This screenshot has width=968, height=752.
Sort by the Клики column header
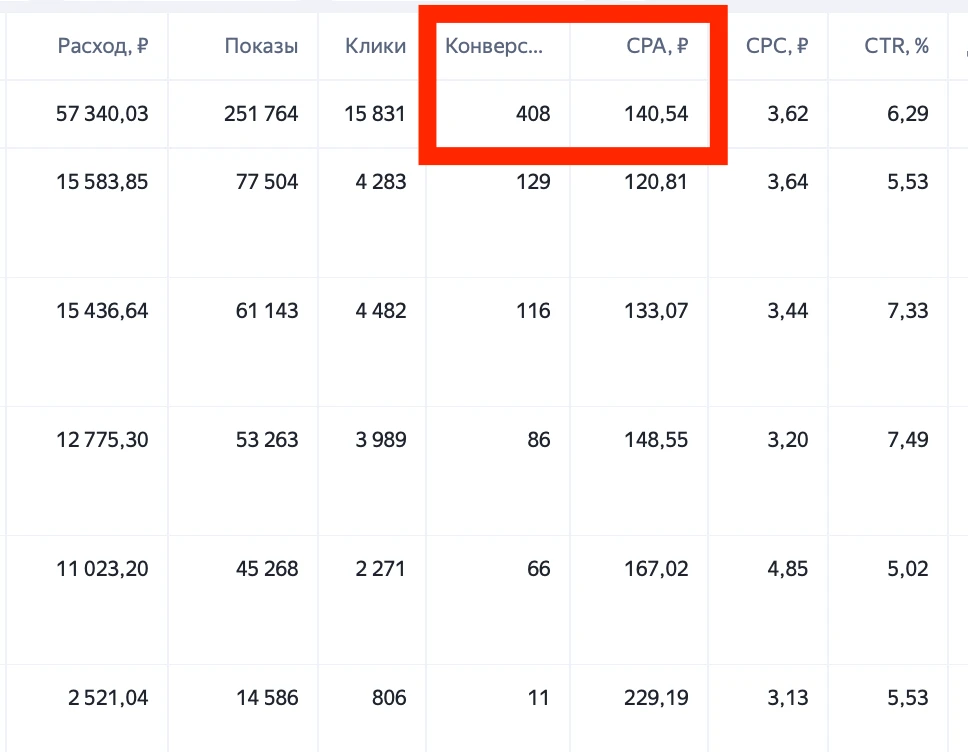(x=375, y=46)
